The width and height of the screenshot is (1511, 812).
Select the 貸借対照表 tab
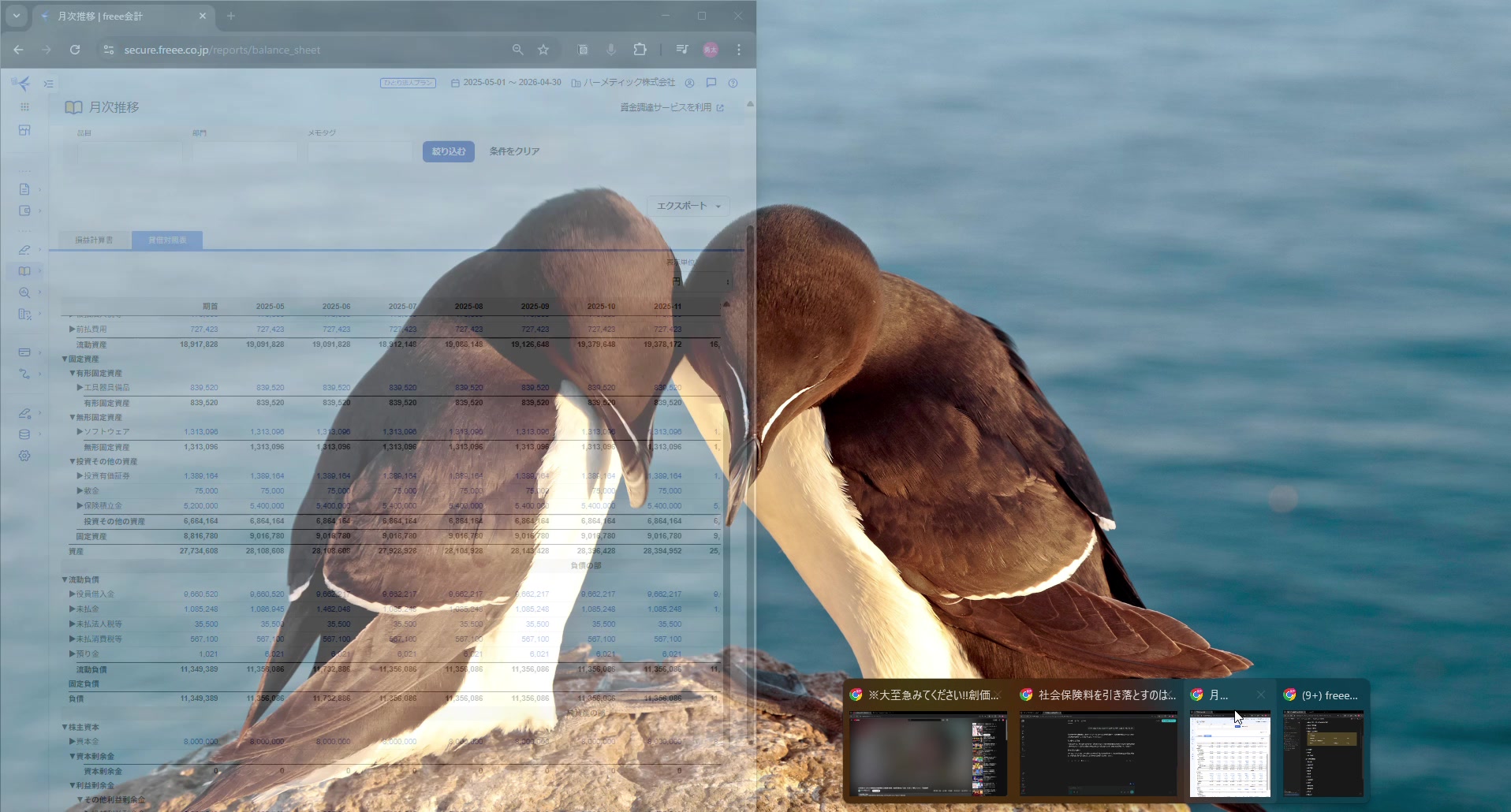167,240
